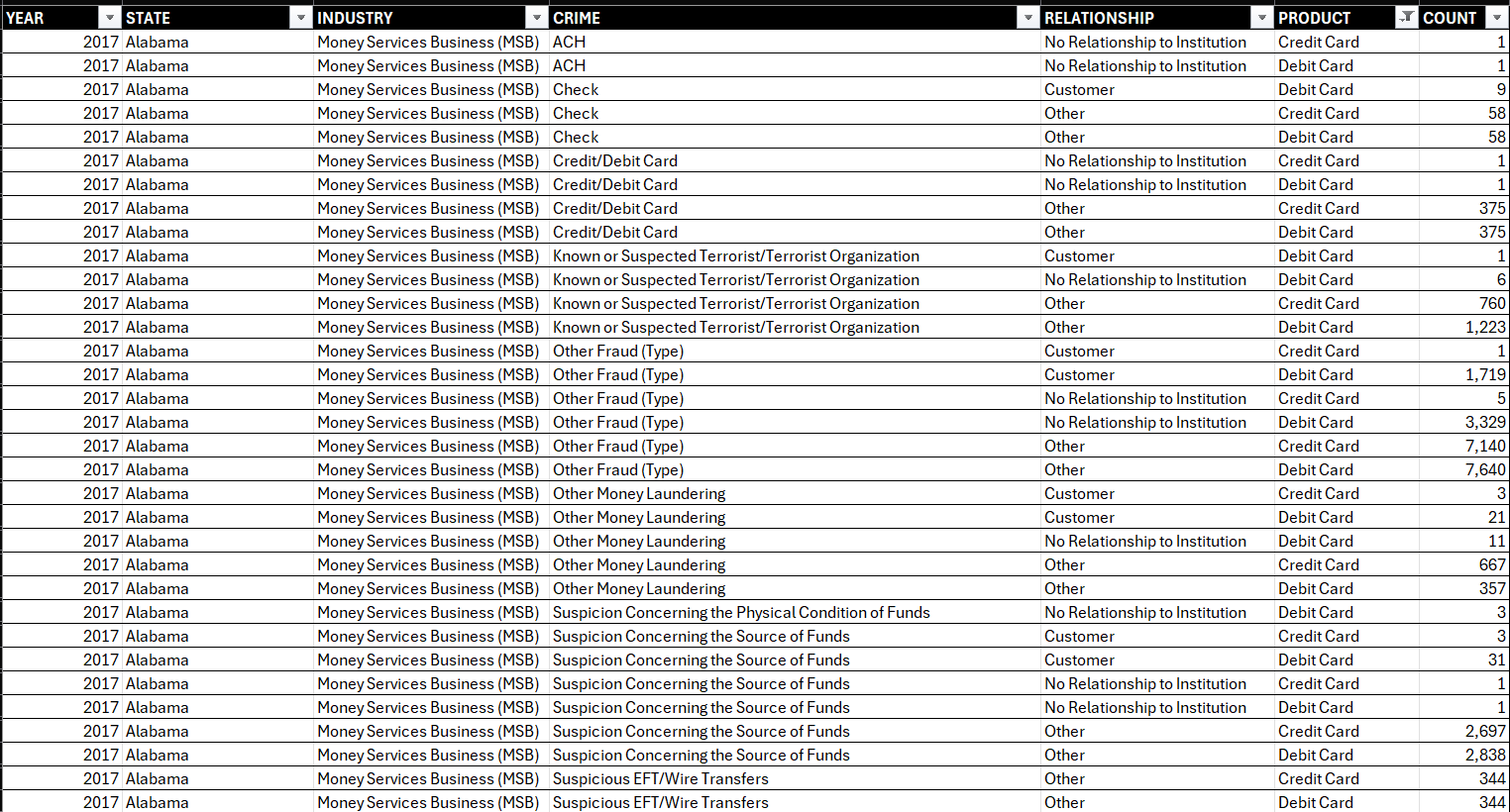Viewport: 1510px width, 812px height.
Task: Select the count cell showing 6
Action: (x=1464, y=279)
